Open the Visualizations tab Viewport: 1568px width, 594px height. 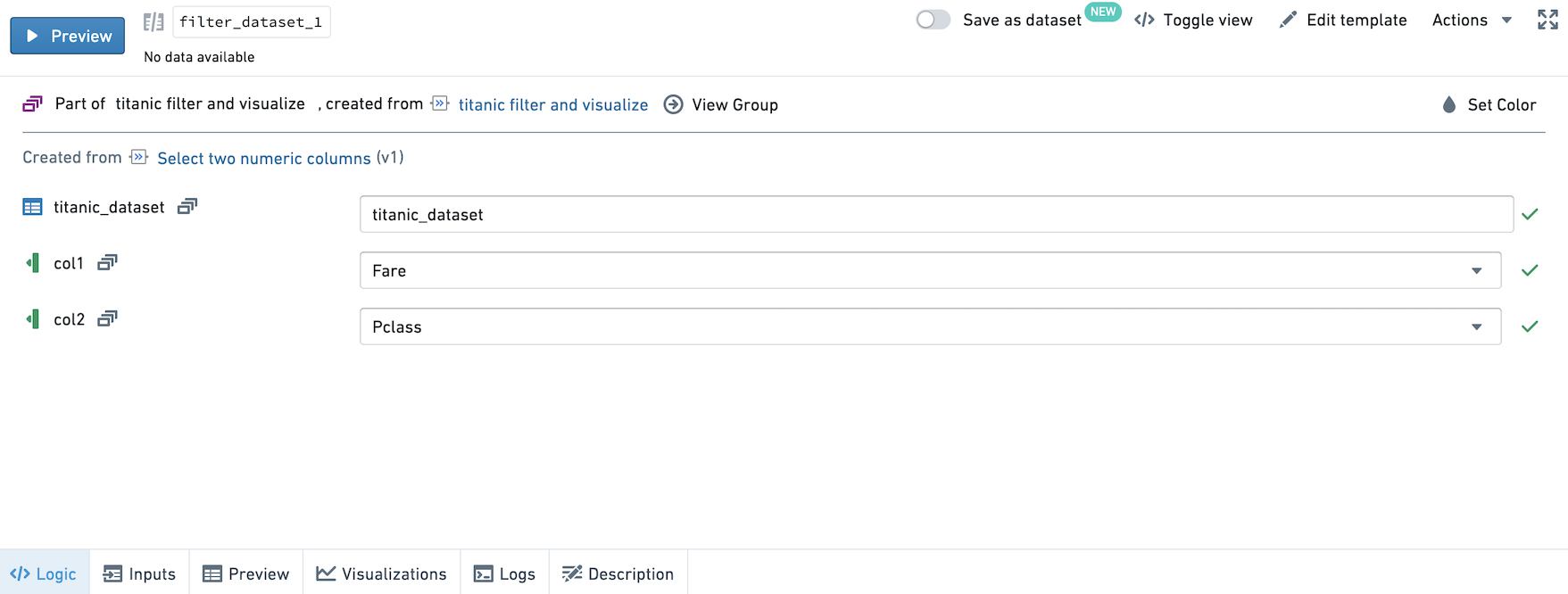click(x=382, y=573)
